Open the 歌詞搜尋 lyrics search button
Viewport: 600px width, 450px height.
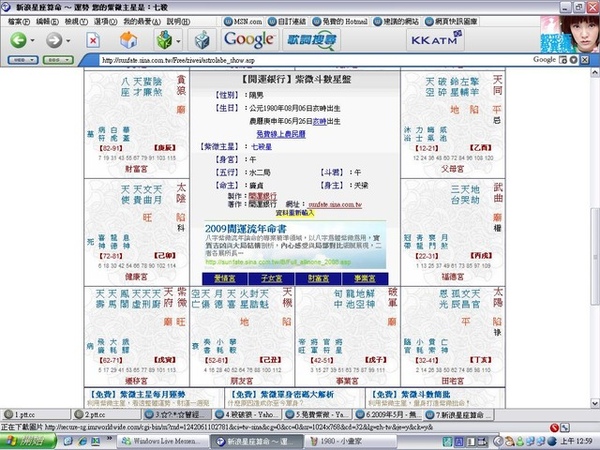coord(311,40)
